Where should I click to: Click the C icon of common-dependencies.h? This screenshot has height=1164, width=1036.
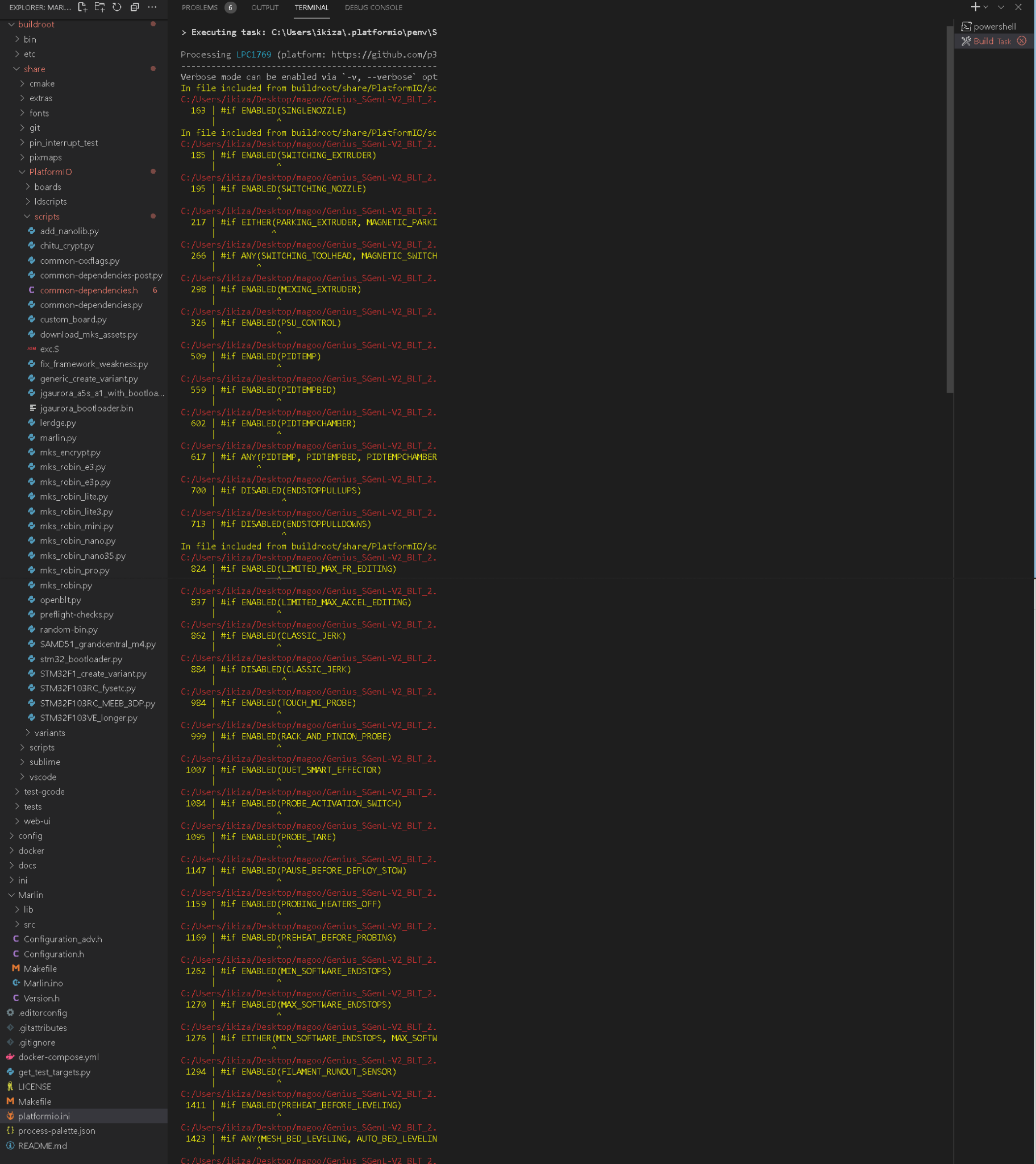pyautogui.click(x=32, y=290)
